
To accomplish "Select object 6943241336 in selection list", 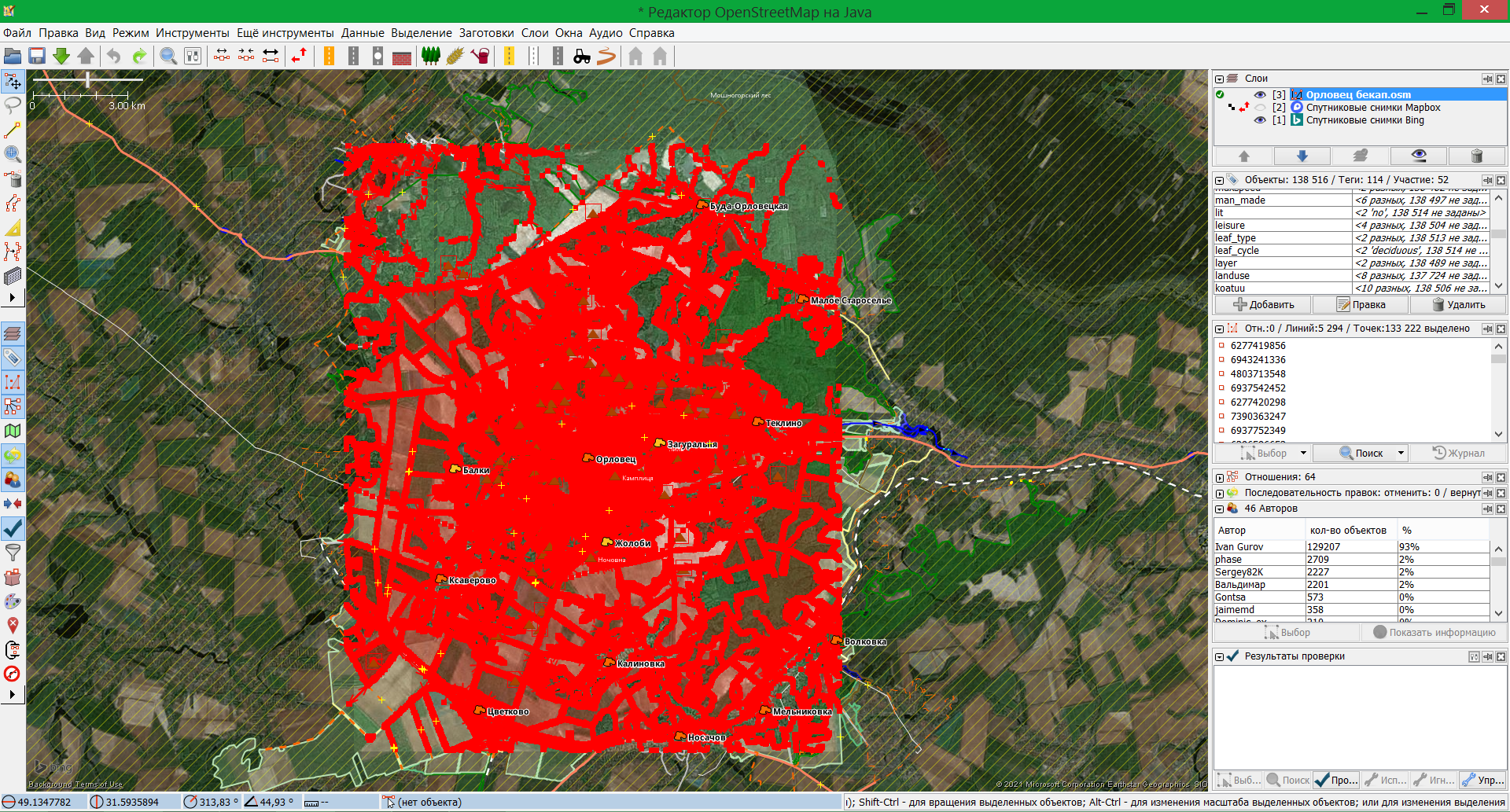I will (1258, 360).
